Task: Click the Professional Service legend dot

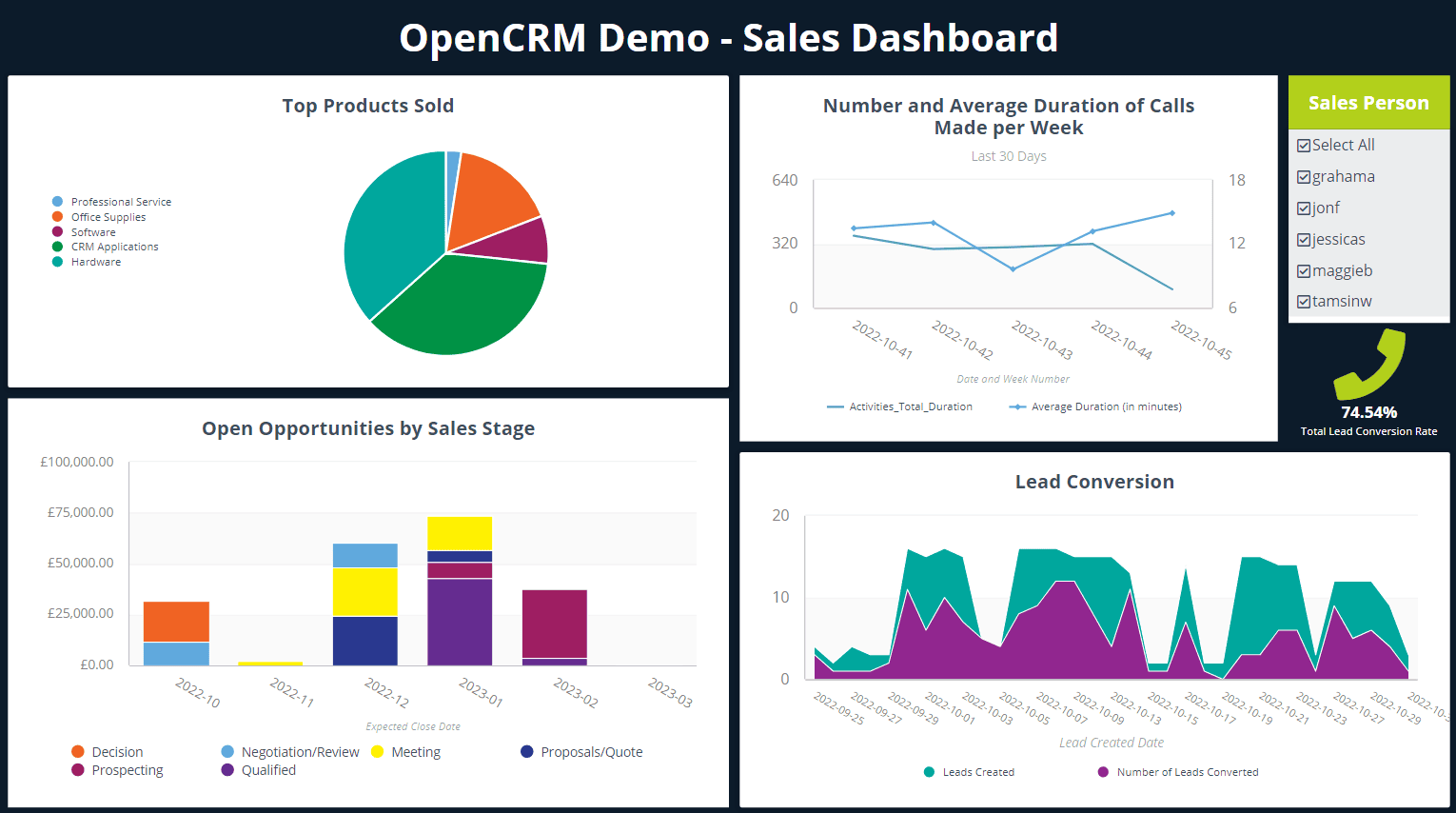Action: point(56,201)
